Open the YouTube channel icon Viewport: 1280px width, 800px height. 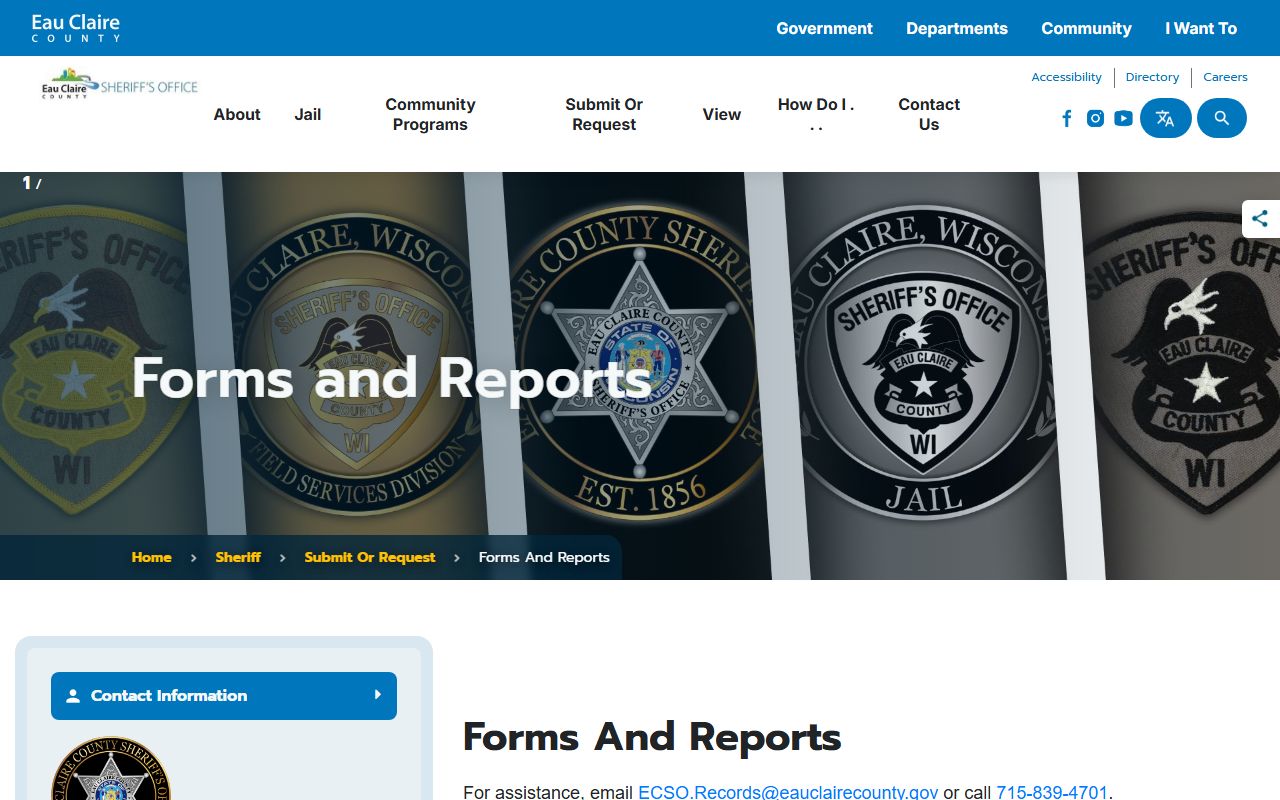(1124, 119)
